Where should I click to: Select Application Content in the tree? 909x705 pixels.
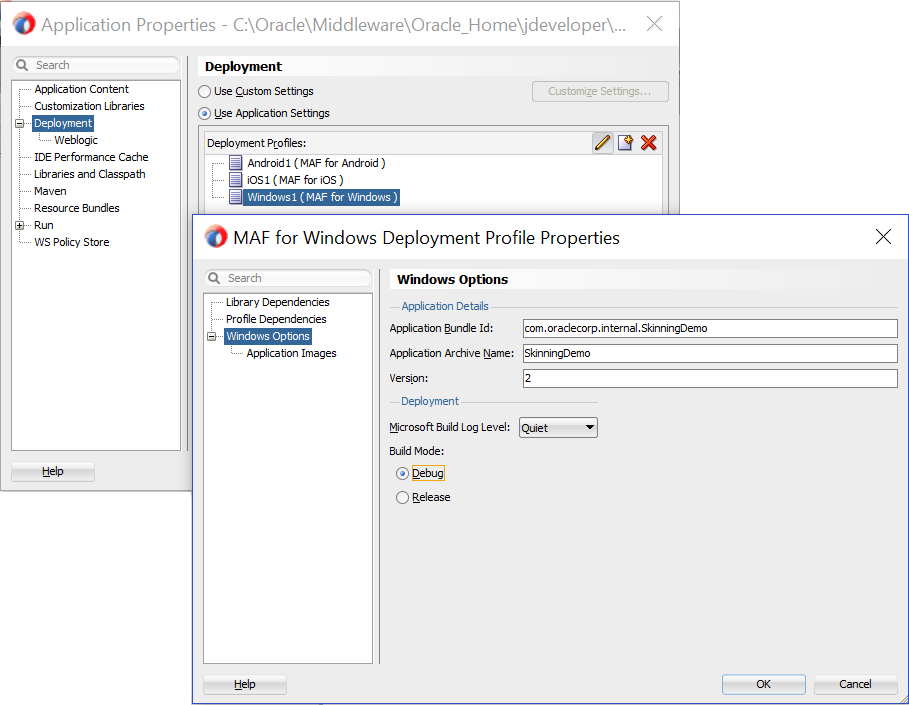[x=81, y=89]
